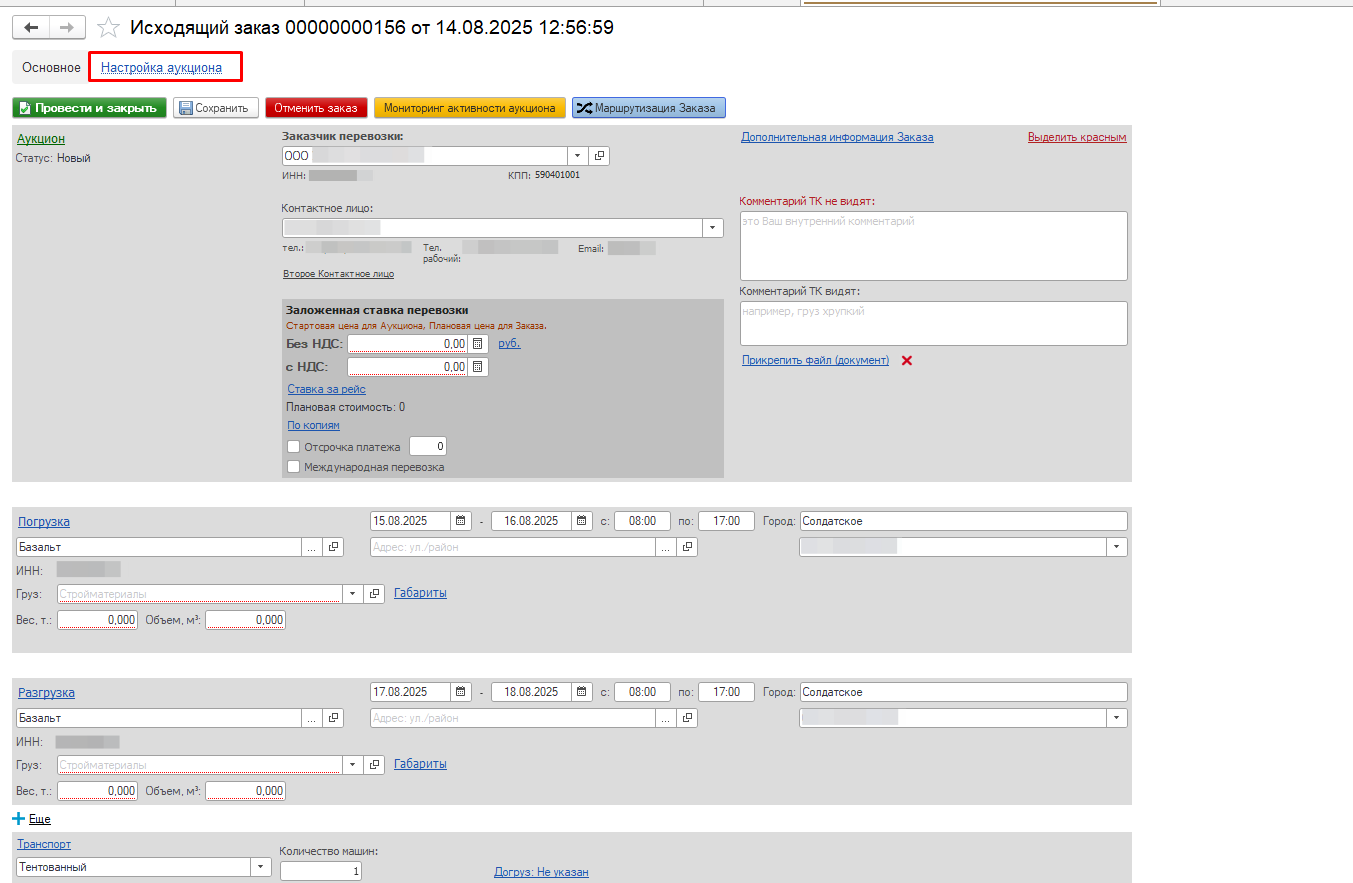
Task: Open the dropdown below the Город field in Разгрузка
Action: 1117,718
